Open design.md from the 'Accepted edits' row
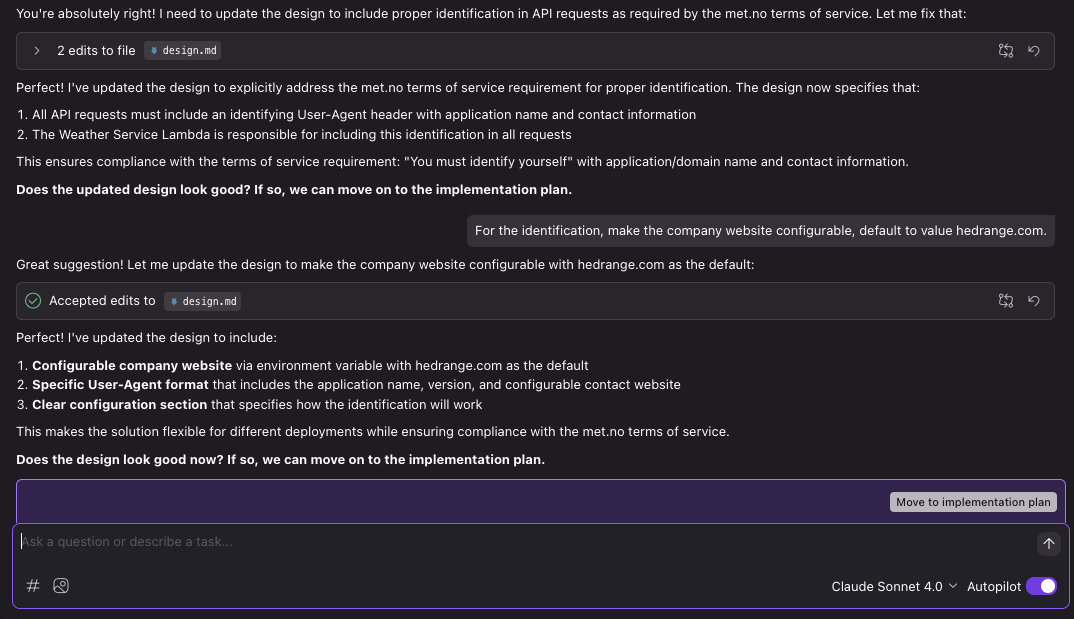Screen dimensions: 1074x619 click(203, 301)
